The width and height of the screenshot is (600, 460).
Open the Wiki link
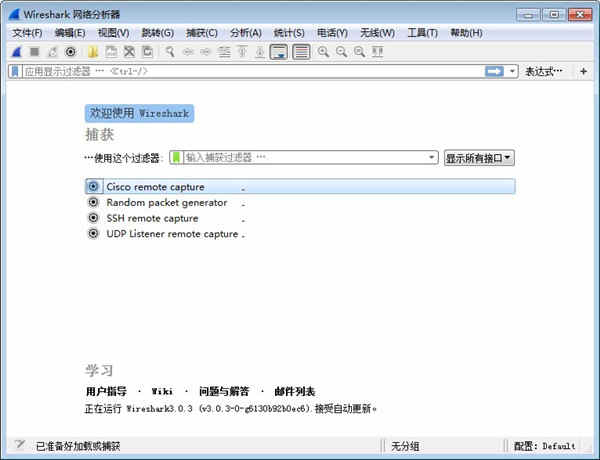162,391
